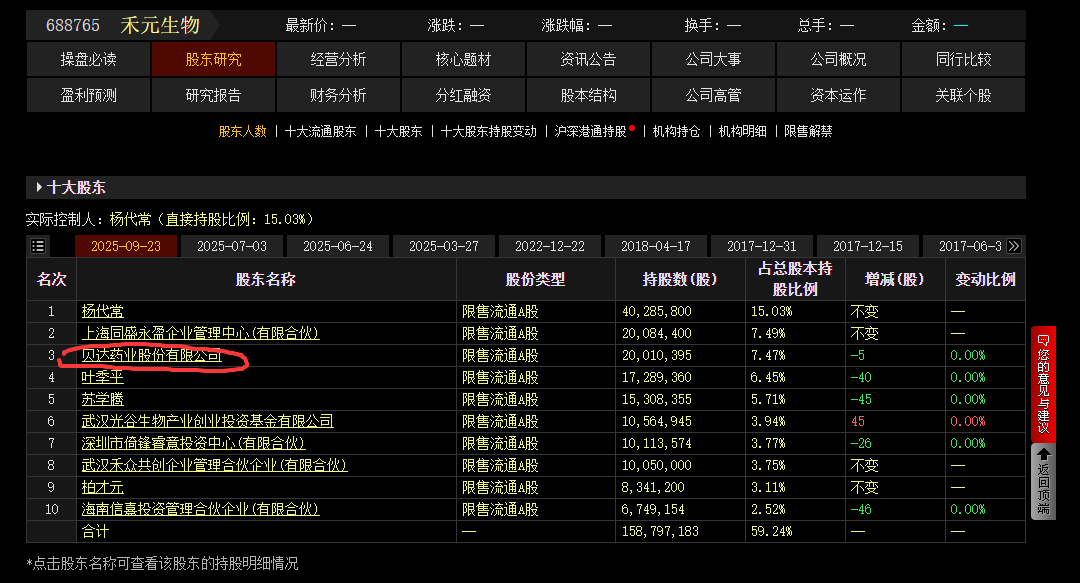Open the 公司大事 tab
1080x583 pixels.
point(714,59)
